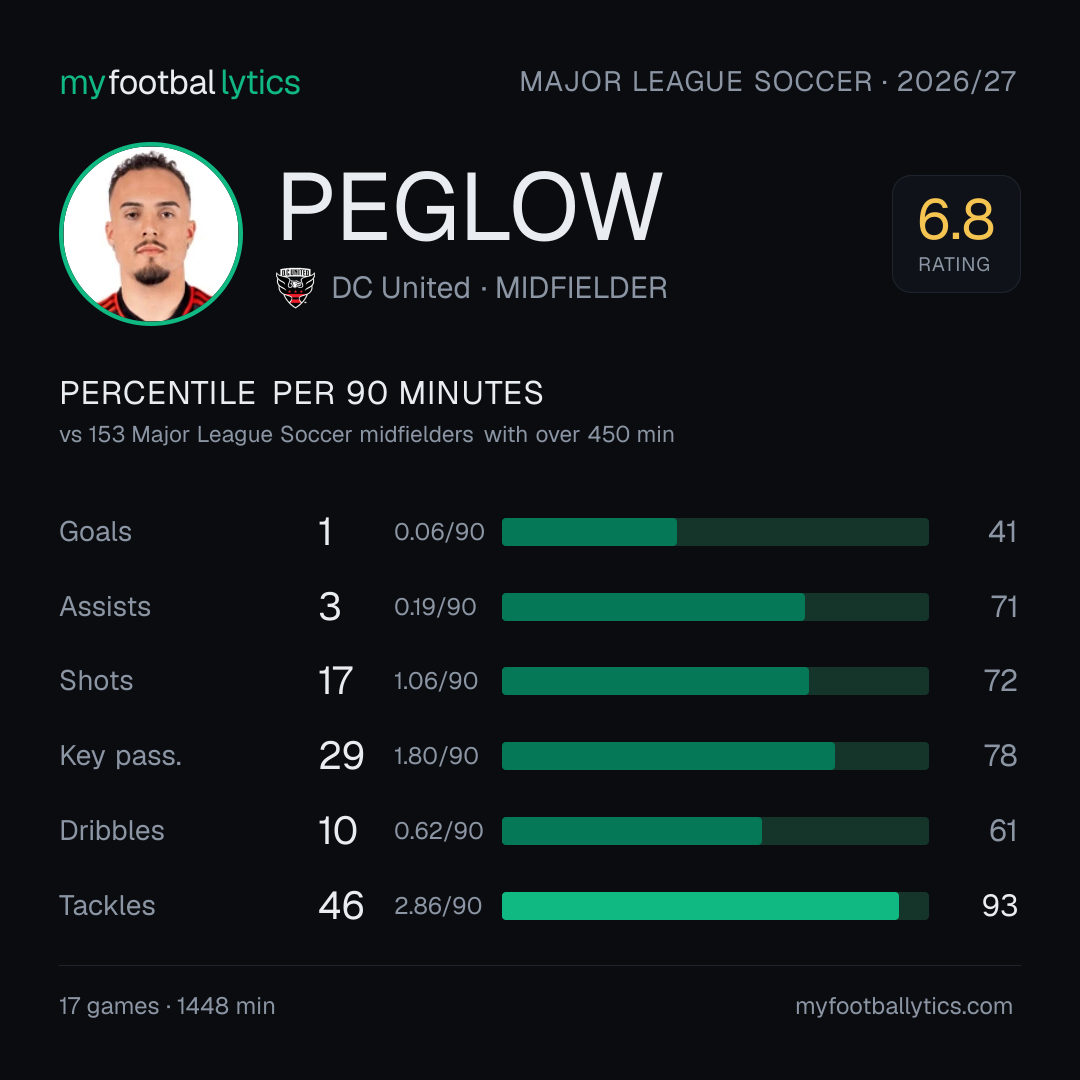The width and height of the screenshot is (1080, 1080).
Task: Select the DC United · MIDFIELDER text
Action: point(499,288)
